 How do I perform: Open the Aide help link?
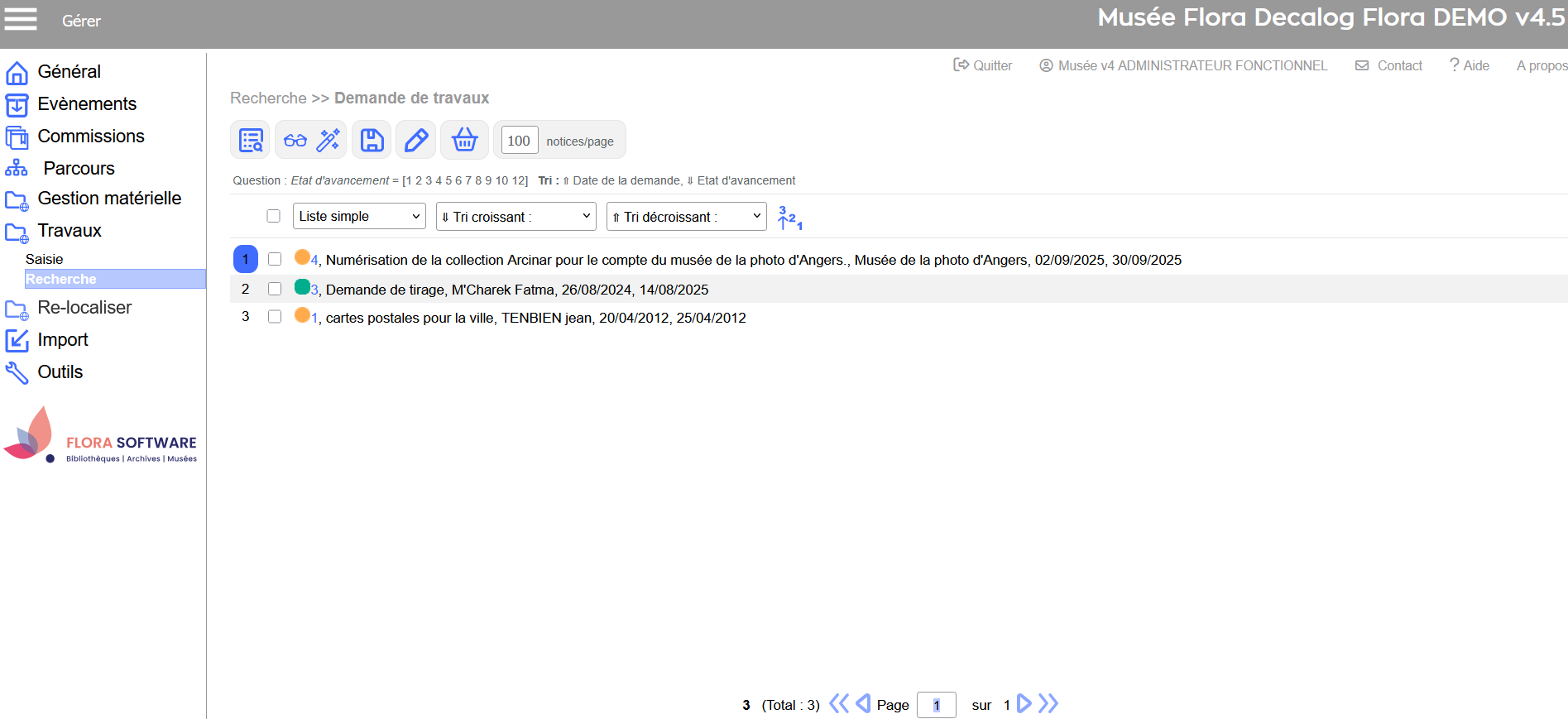(x=1470, y=65)
